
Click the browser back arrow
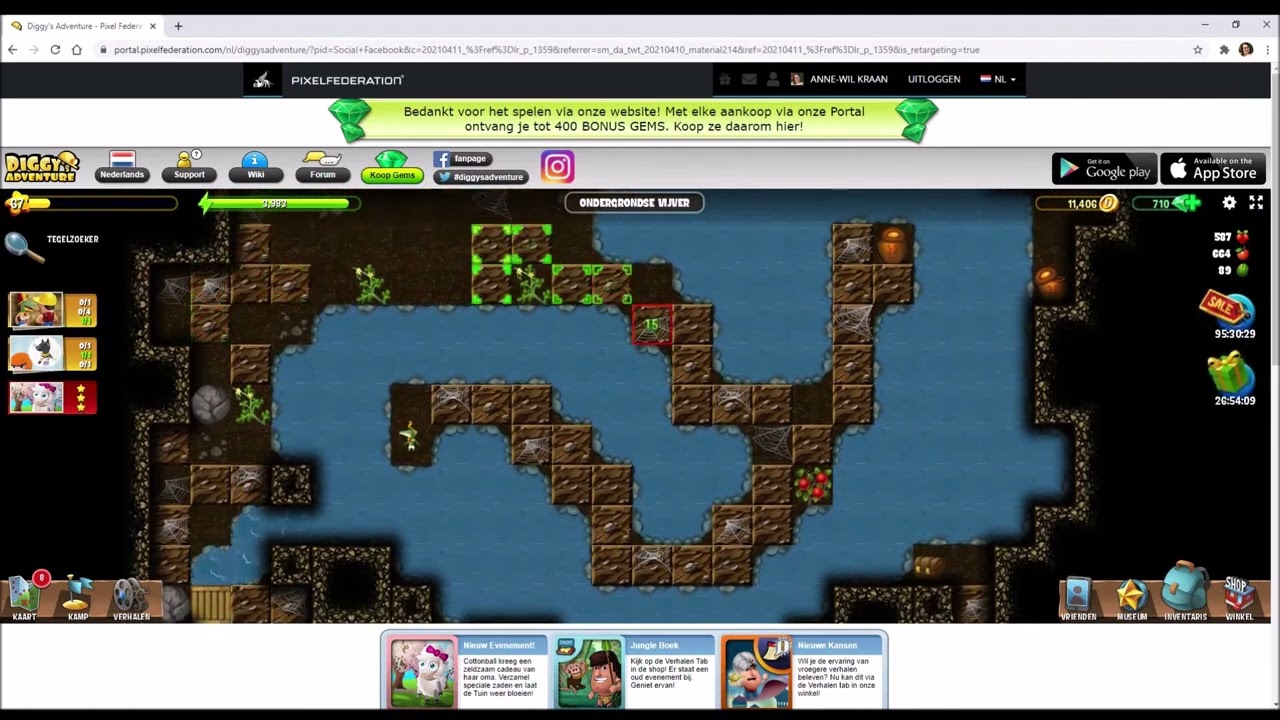pyautogui.click(x=12, y=50)
